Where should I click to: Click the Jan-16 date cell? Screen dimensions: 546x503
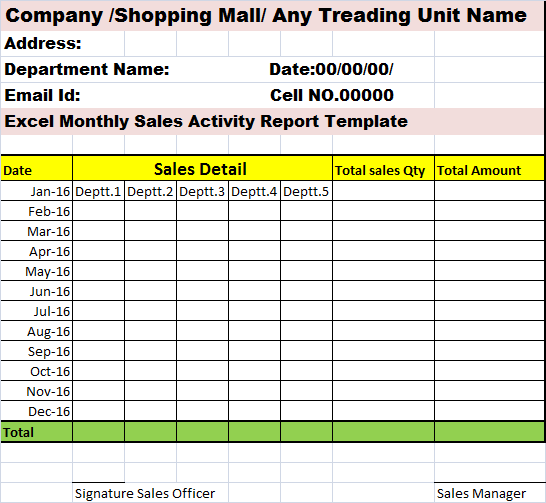tap(37, 191)
